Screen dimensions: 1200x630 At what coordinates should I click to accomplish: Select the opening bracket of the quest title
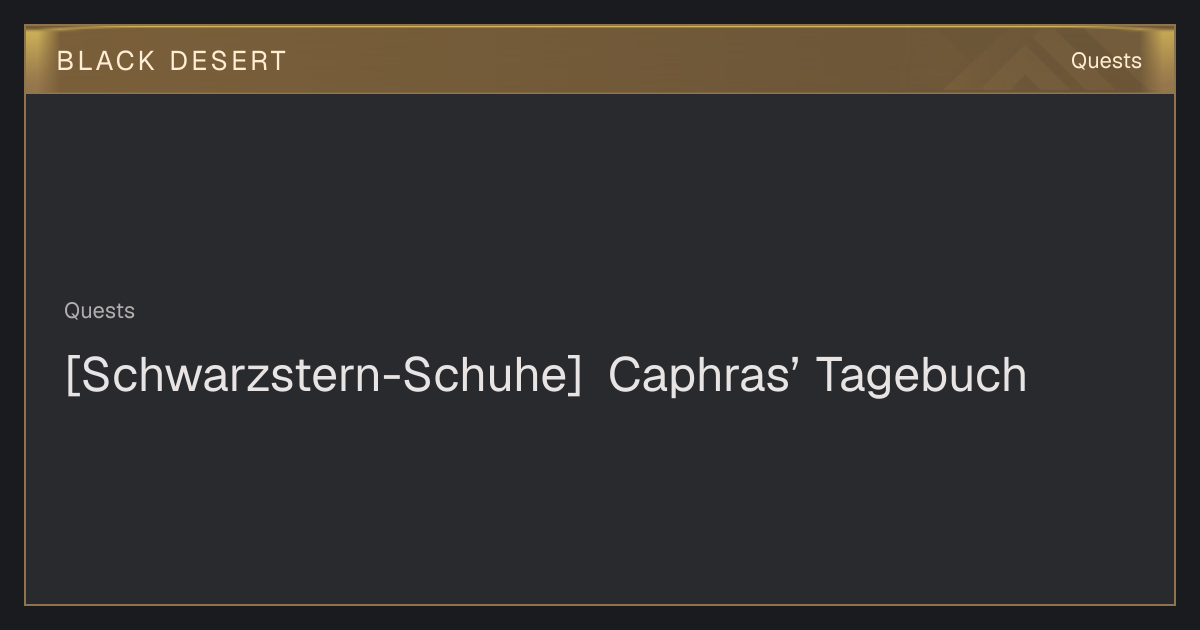click(71, 375)
